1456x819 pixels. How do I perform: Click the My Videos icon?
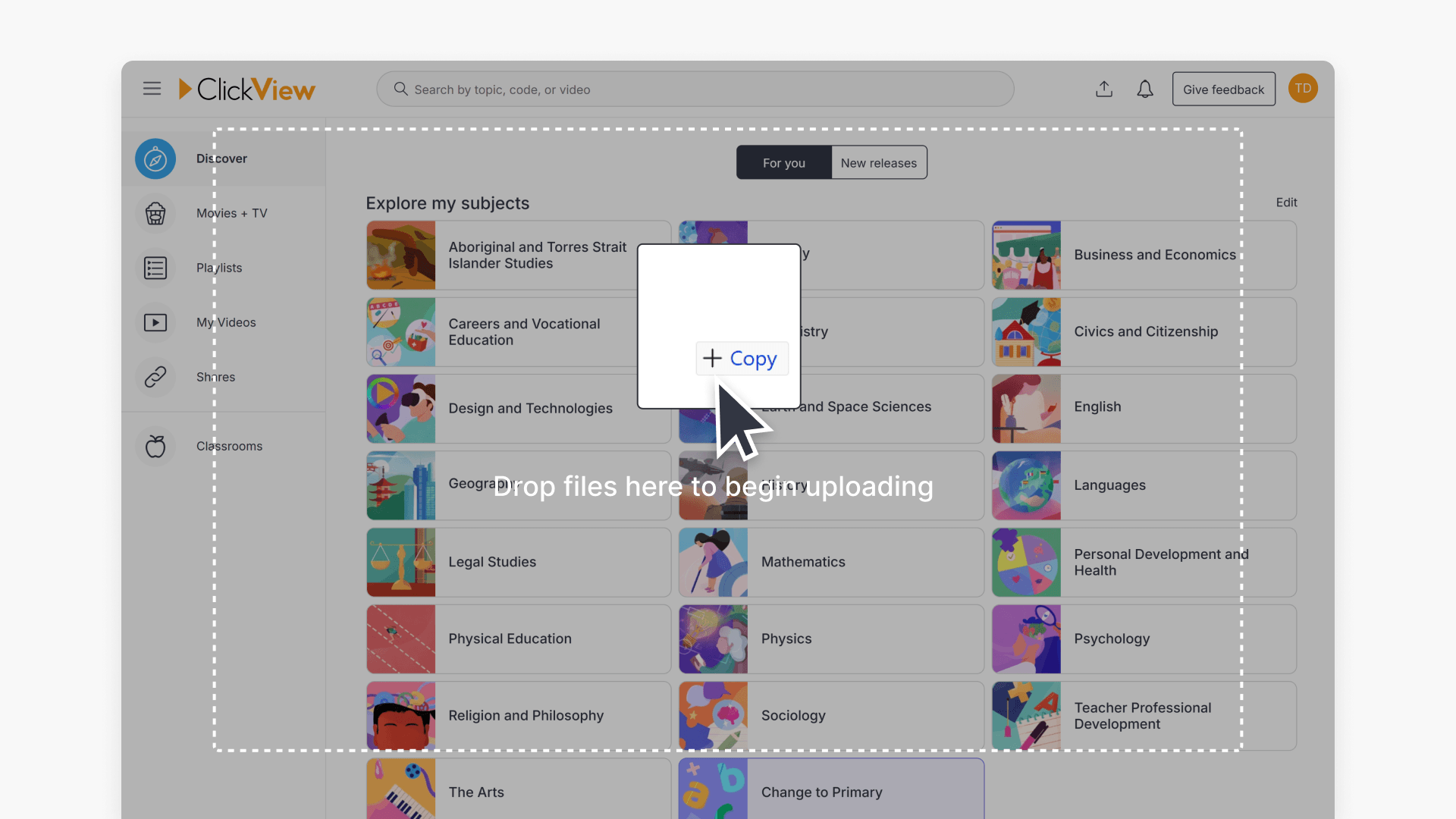pos(155,322)
